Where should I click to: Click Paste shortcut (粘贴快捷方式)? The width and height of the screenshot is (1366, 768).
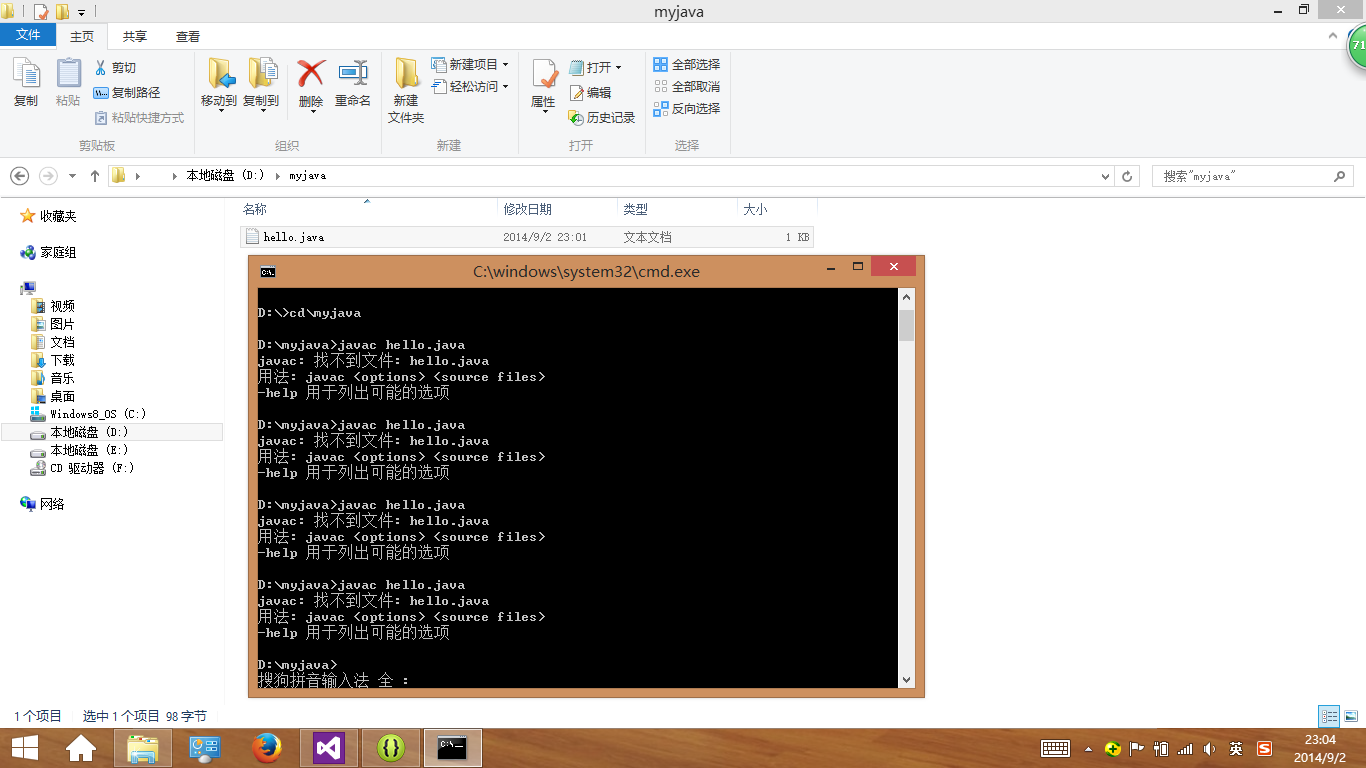(x=139, y=117)
